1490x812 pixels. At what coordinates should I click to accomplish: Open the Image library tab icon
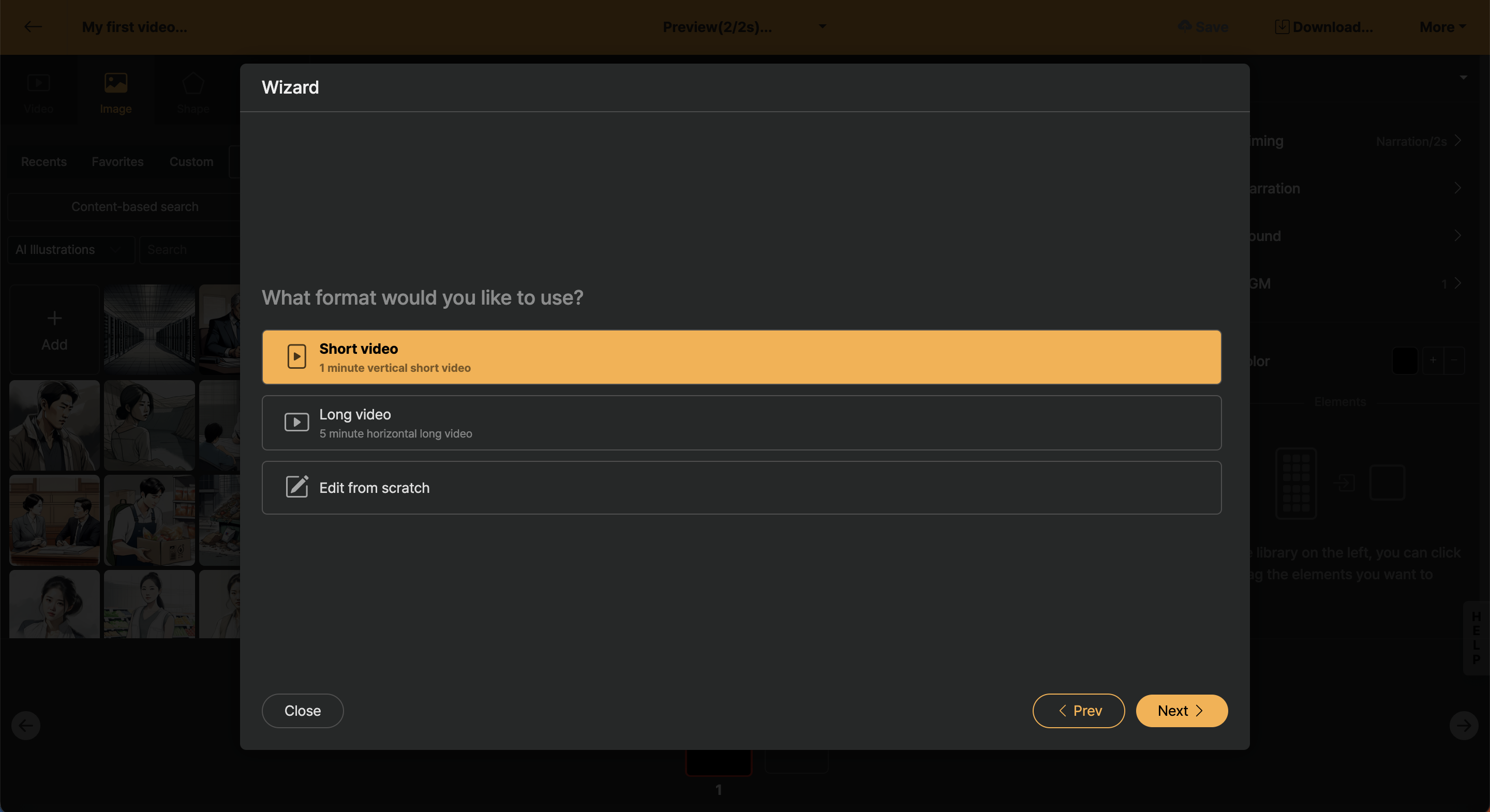(x=116, y=83)
